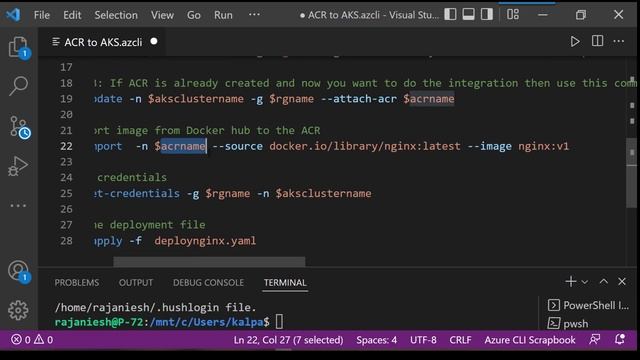Click --attach-acr on line 19
The width and height of the screenshot is (640, 360).
click(358, 99)
